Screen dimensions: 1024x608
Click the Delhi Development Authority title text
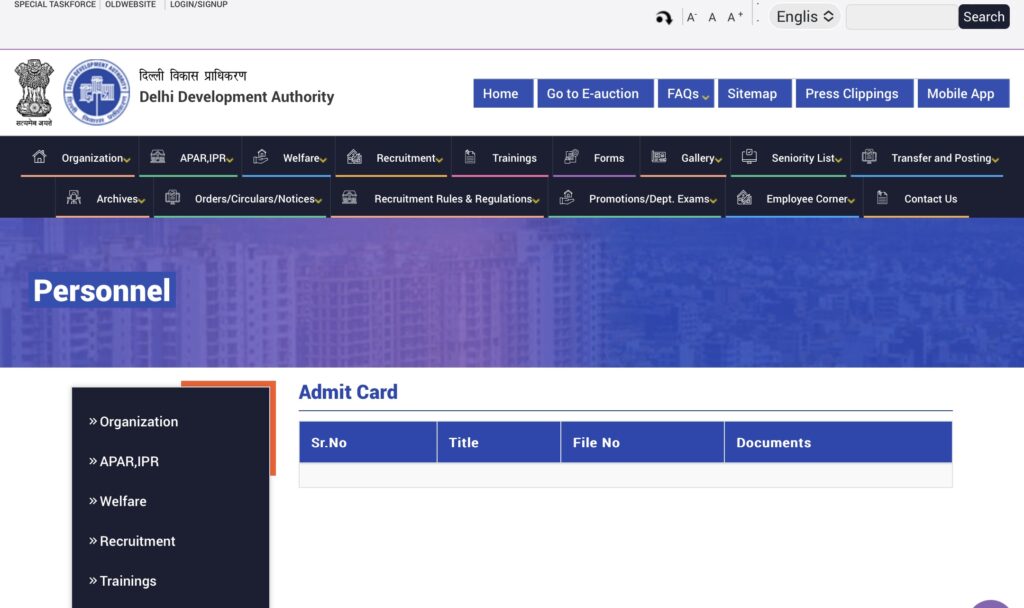236,97
